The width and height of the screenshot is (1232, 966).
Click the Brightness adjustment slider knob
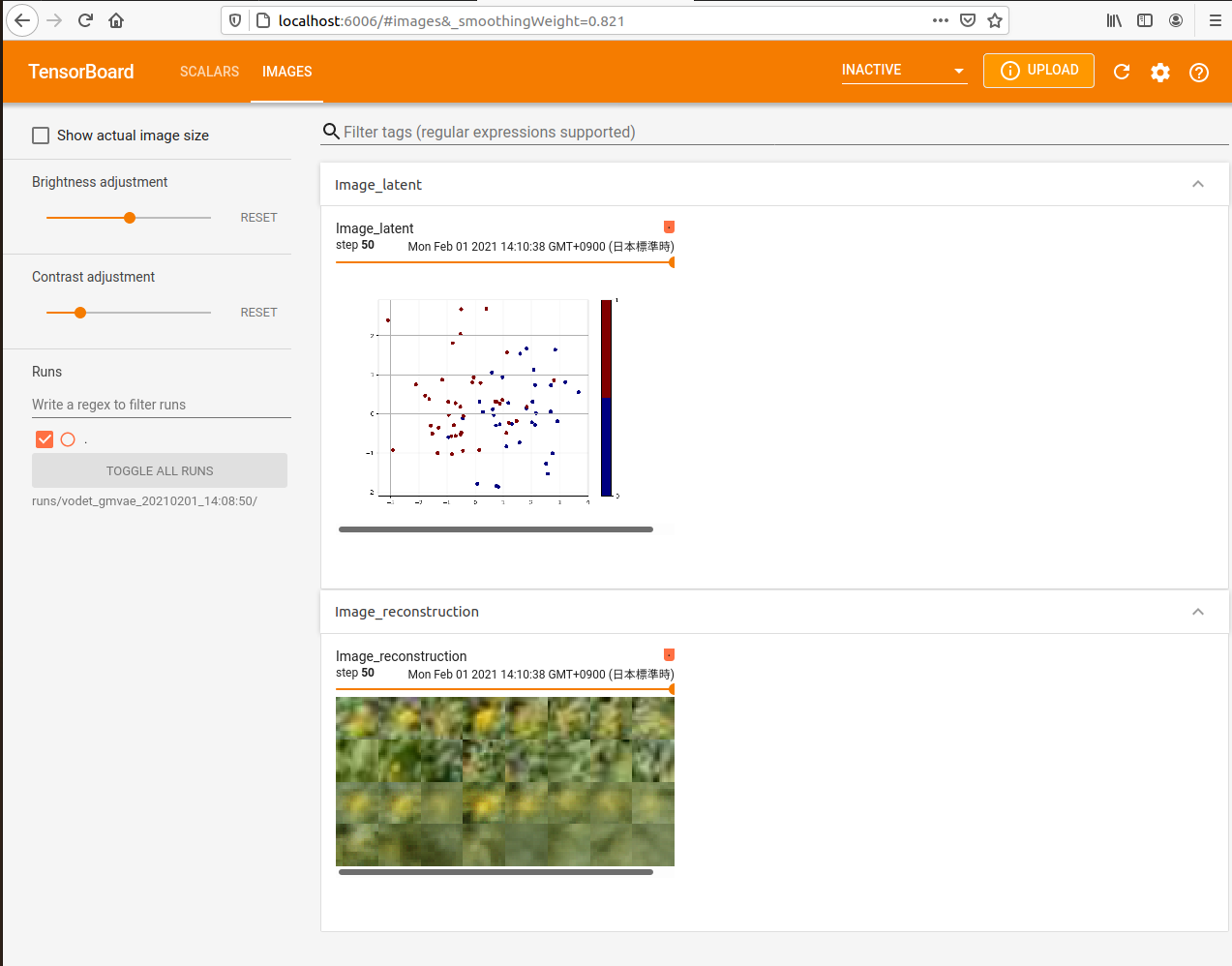[x=130, y=218]
